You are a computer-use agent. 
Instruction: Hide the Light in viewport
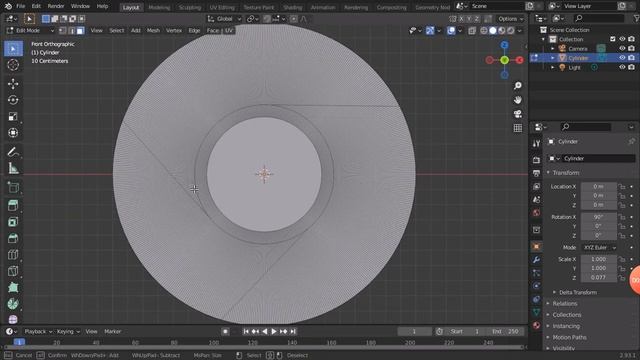point(622,67)
